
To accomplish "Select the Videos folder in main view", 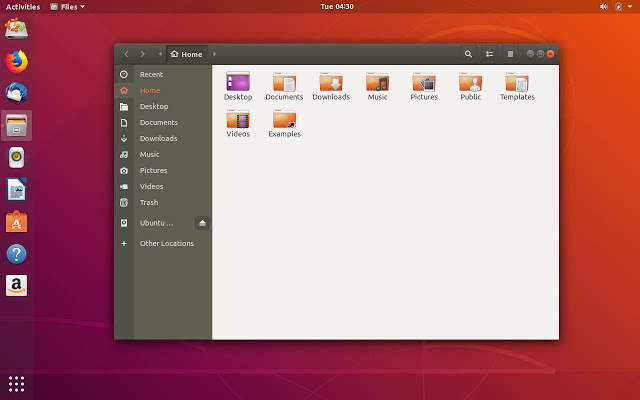I will 238,120.
